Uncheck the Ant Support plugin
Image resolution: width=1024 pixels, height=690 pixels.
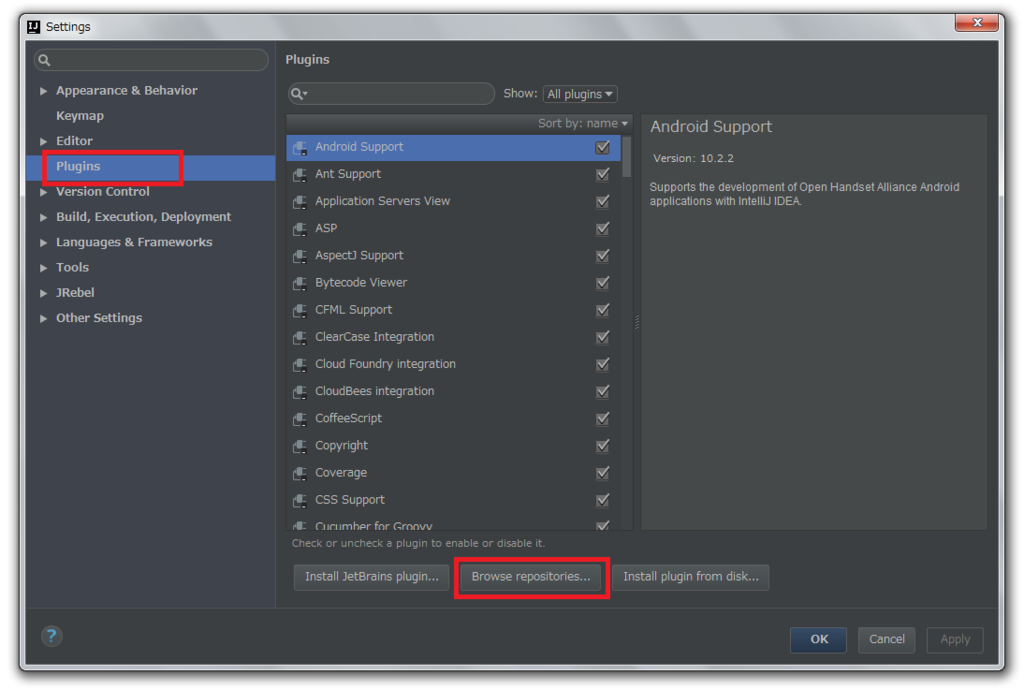click(x=603, y=174)
